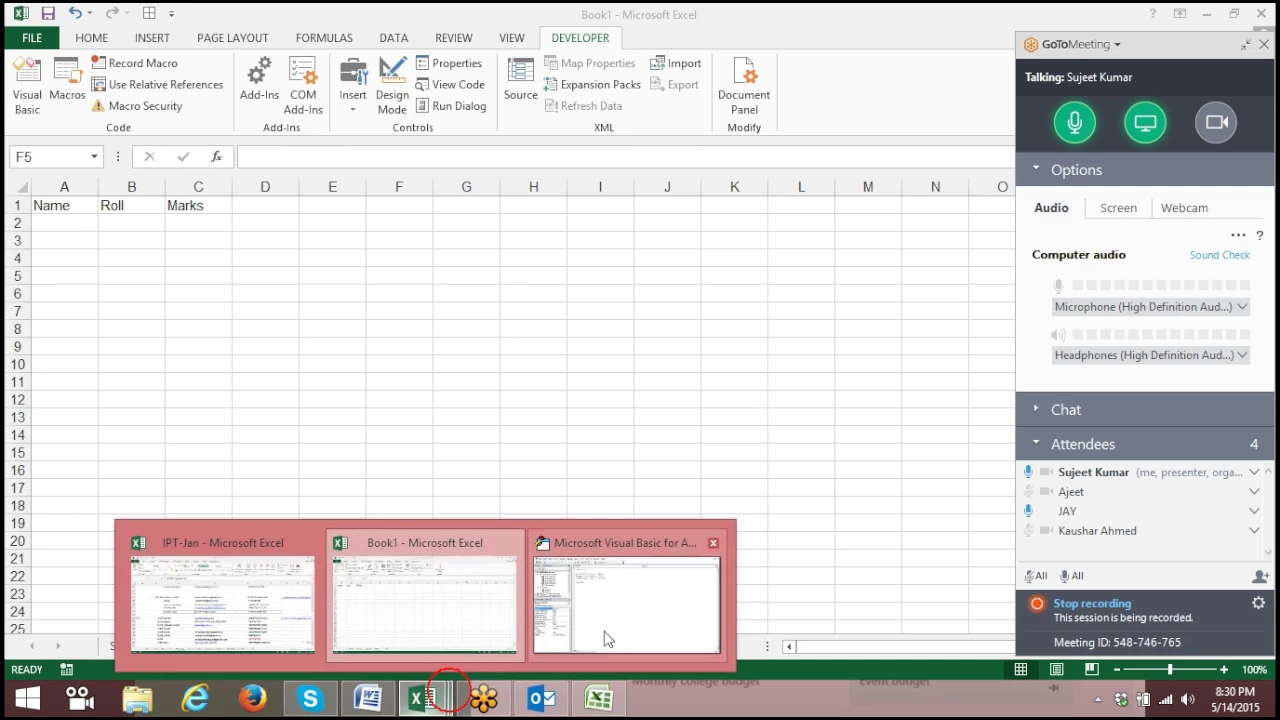1280x720 pixels.
Task: Click XML Import
Action: coord(675,63)
